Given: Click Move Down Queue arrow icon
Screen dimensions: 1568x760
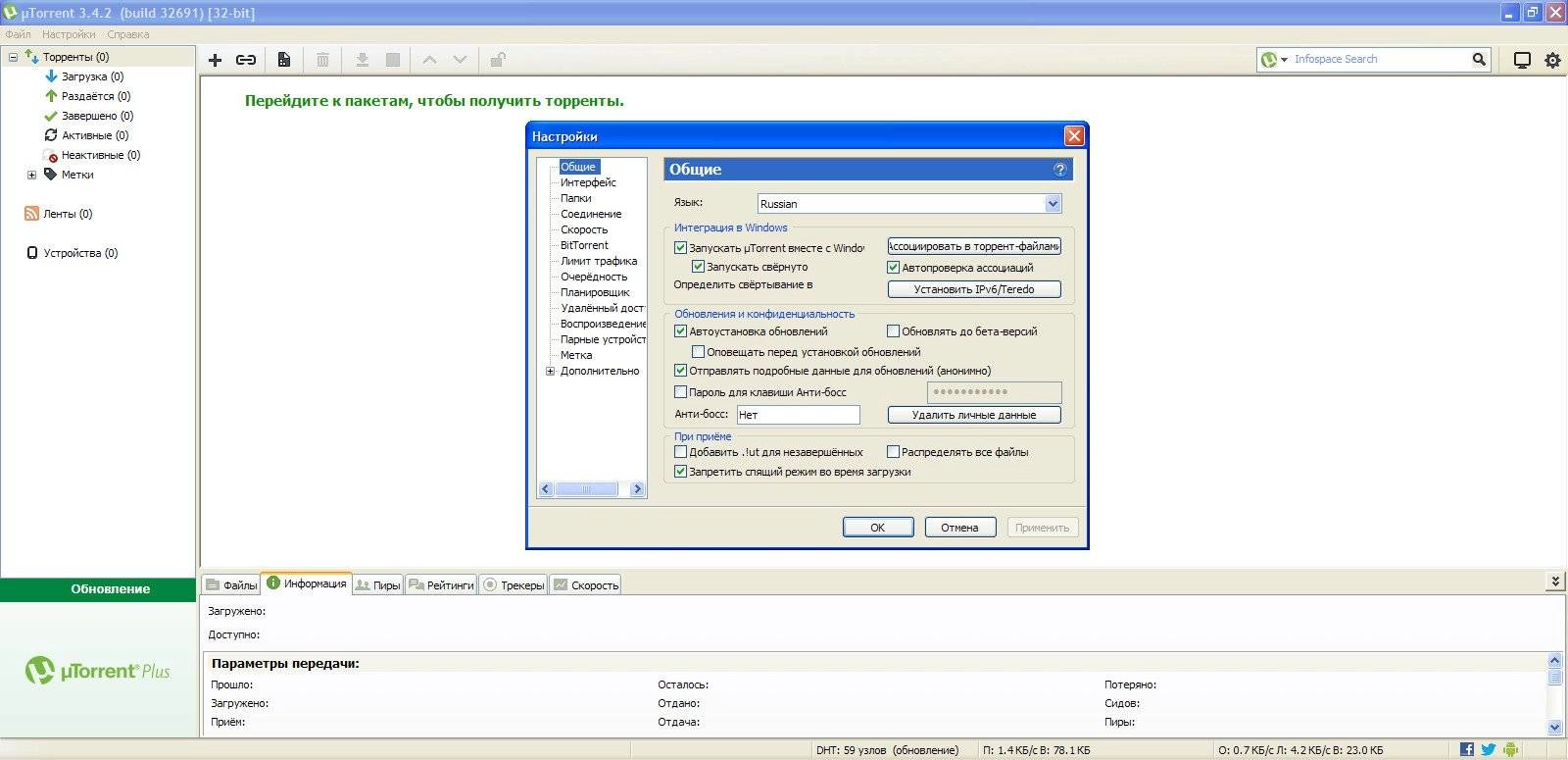Looking at the screenshot, I should pos(460,60).
